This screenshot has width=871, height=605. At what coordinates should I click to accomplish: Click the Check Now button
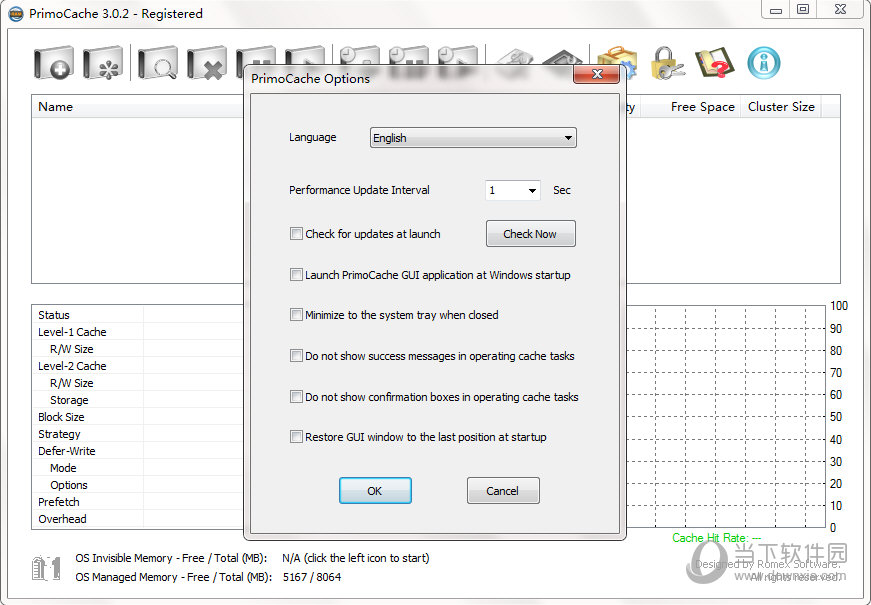pyautogui.click(x=530, y=234)
